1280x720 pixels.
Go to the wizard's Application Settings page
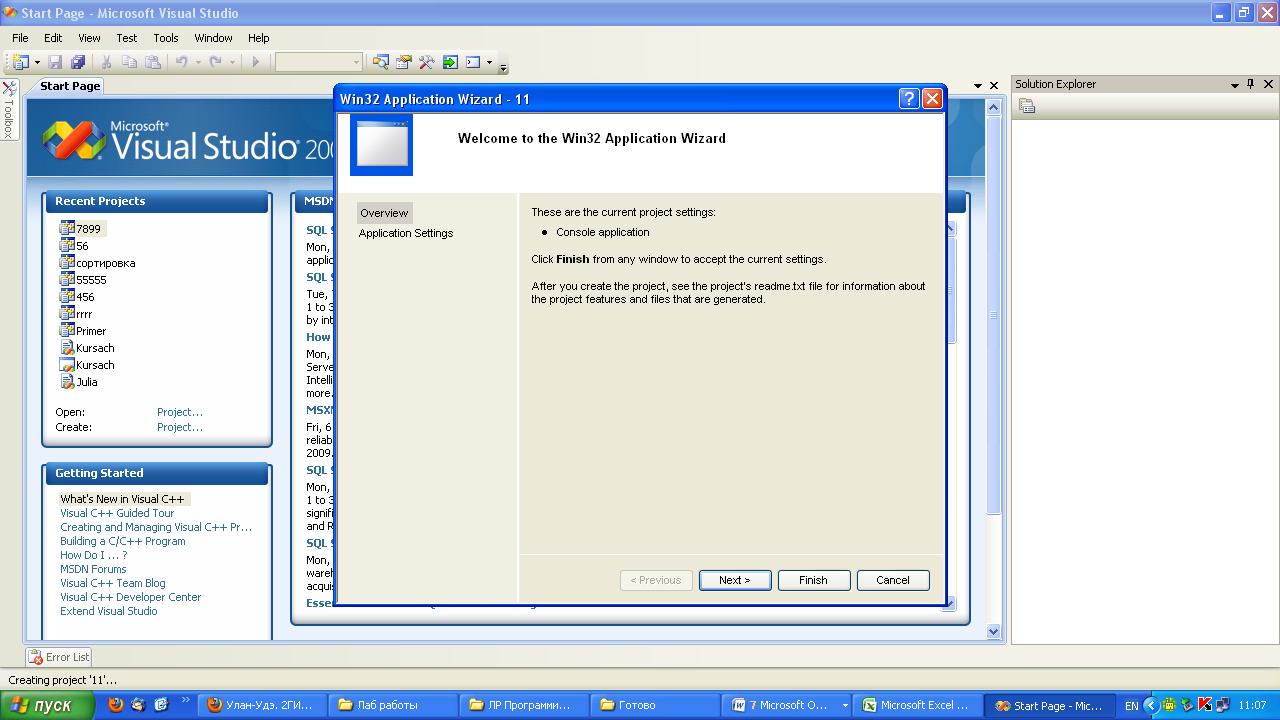(406, 233)
